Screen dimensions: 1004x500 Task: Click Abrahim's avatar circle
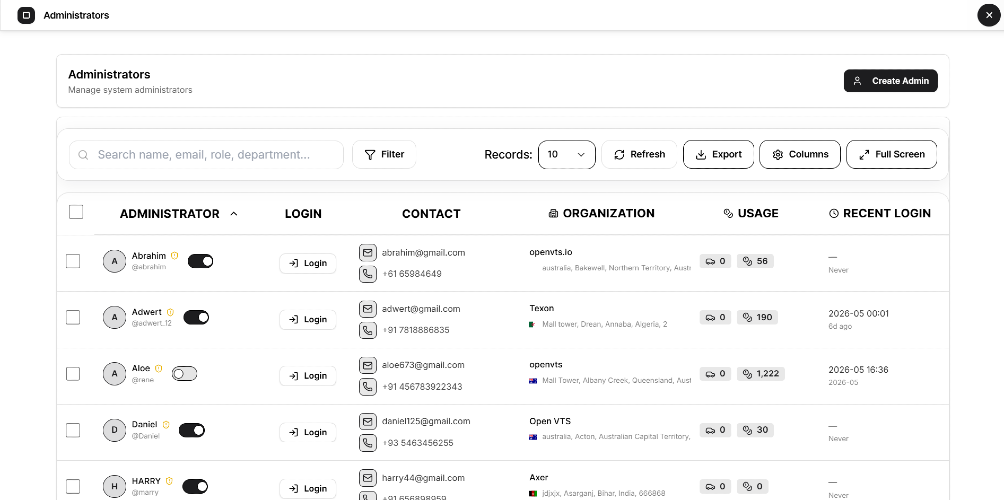115,261
